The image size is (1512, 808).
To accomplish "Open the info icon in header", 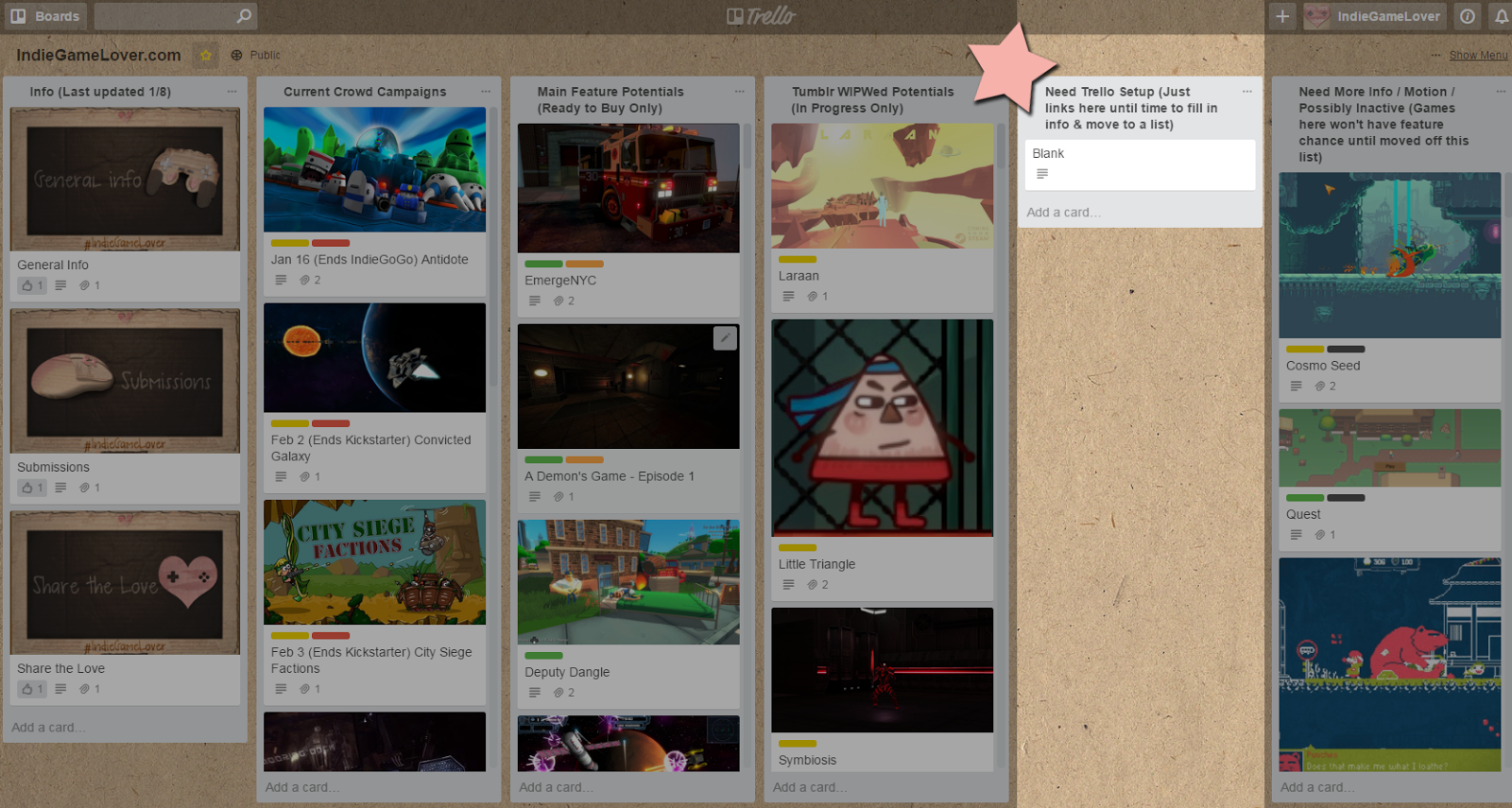I will tap(1468, 16).
